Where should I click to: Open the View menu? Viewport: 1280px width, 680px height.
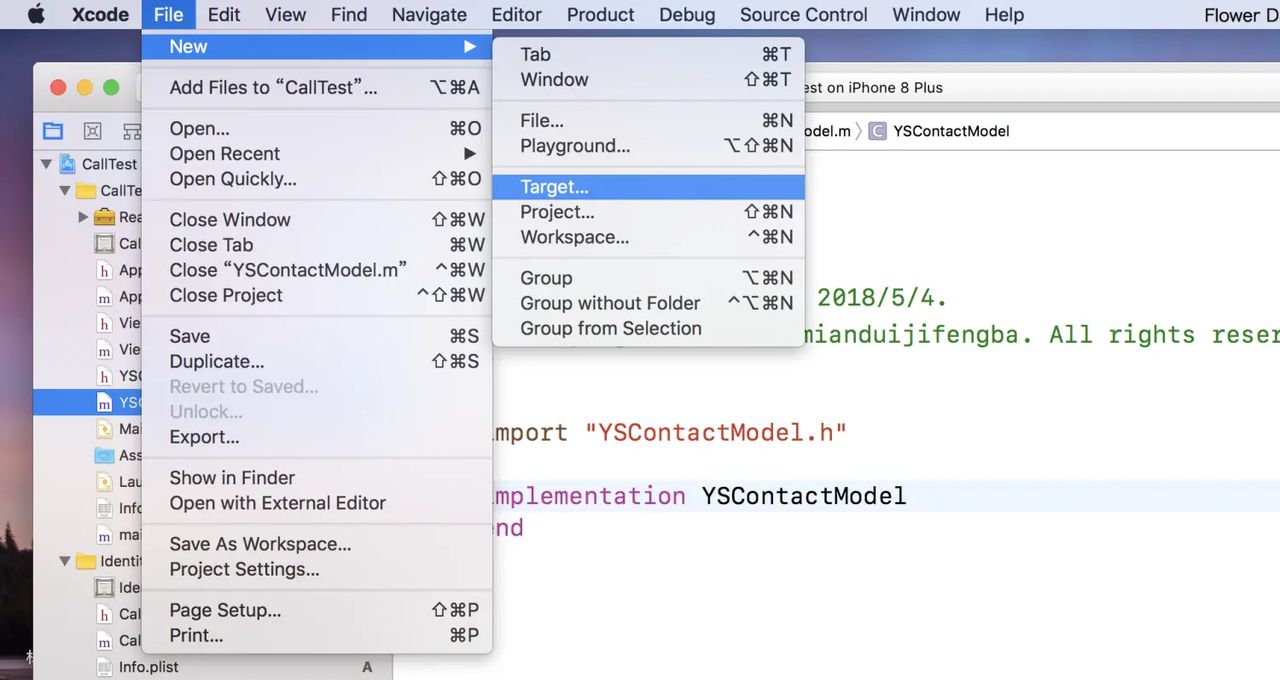(x=285, y=14)
